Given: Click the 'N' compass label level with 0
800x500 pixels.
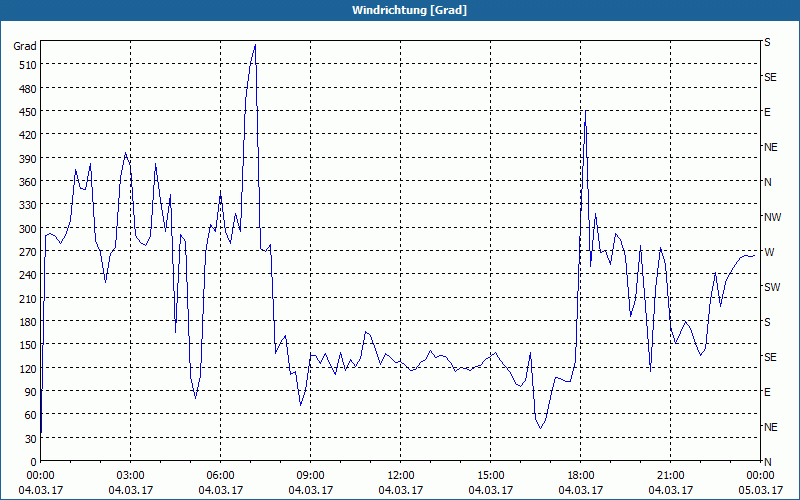Looking at the screenshot, I should pyautogui.click(x=768, y=462).
